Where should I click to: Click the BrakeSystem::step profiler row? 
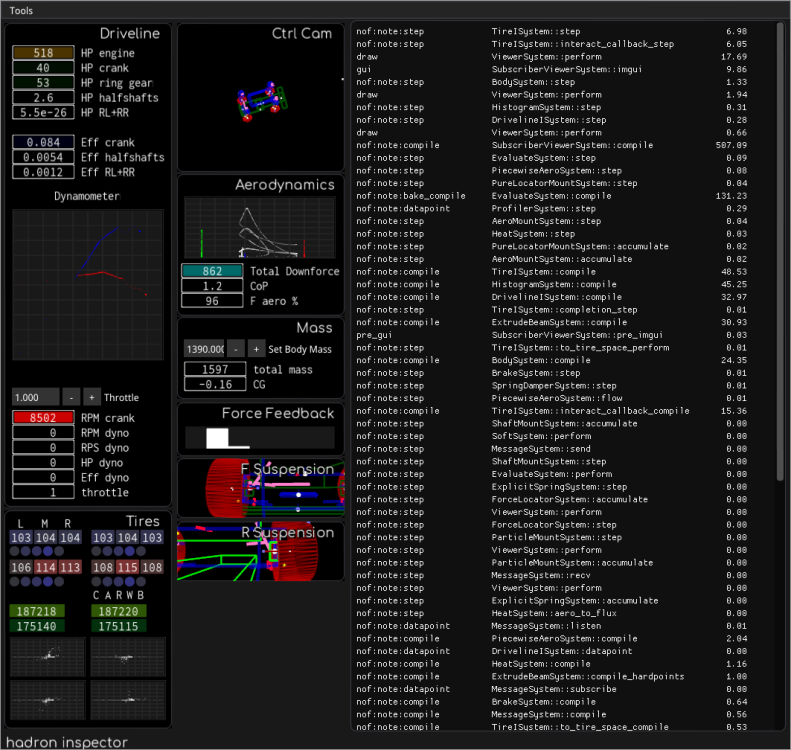pos(551,373)
